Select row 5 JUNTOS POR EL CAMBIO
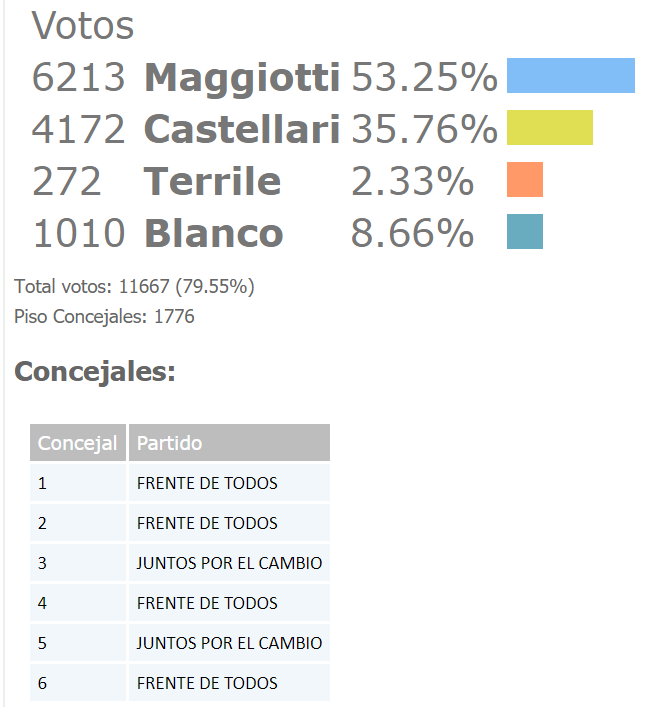The image size is (648, 707). click(180, 643)
